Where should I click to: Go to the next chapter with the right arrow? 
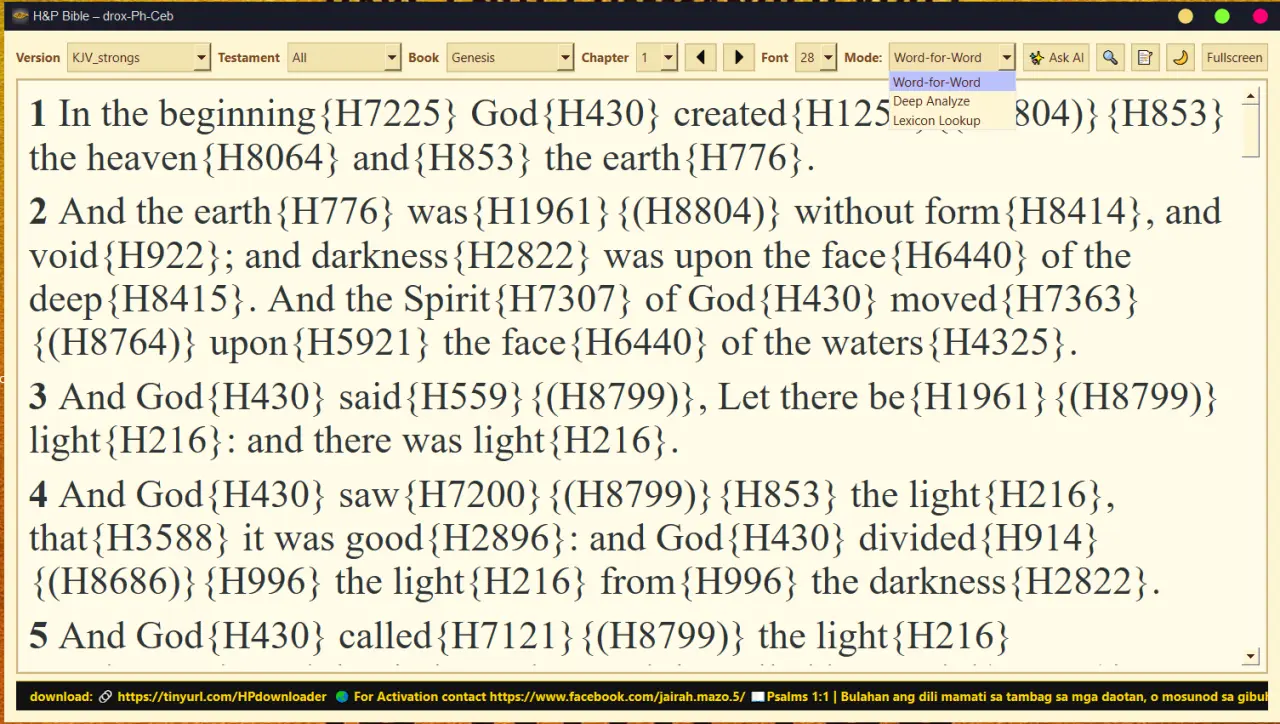click(x=738, y=58)
